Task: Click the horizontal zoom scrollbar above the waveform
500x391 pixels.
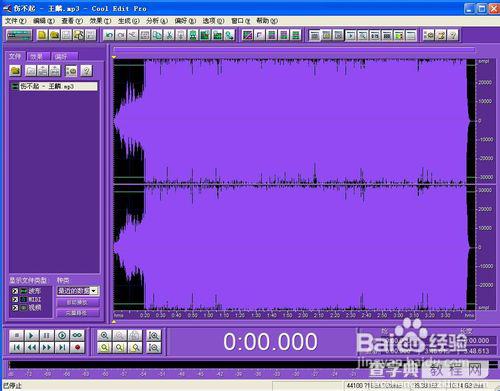Action: 294,50
